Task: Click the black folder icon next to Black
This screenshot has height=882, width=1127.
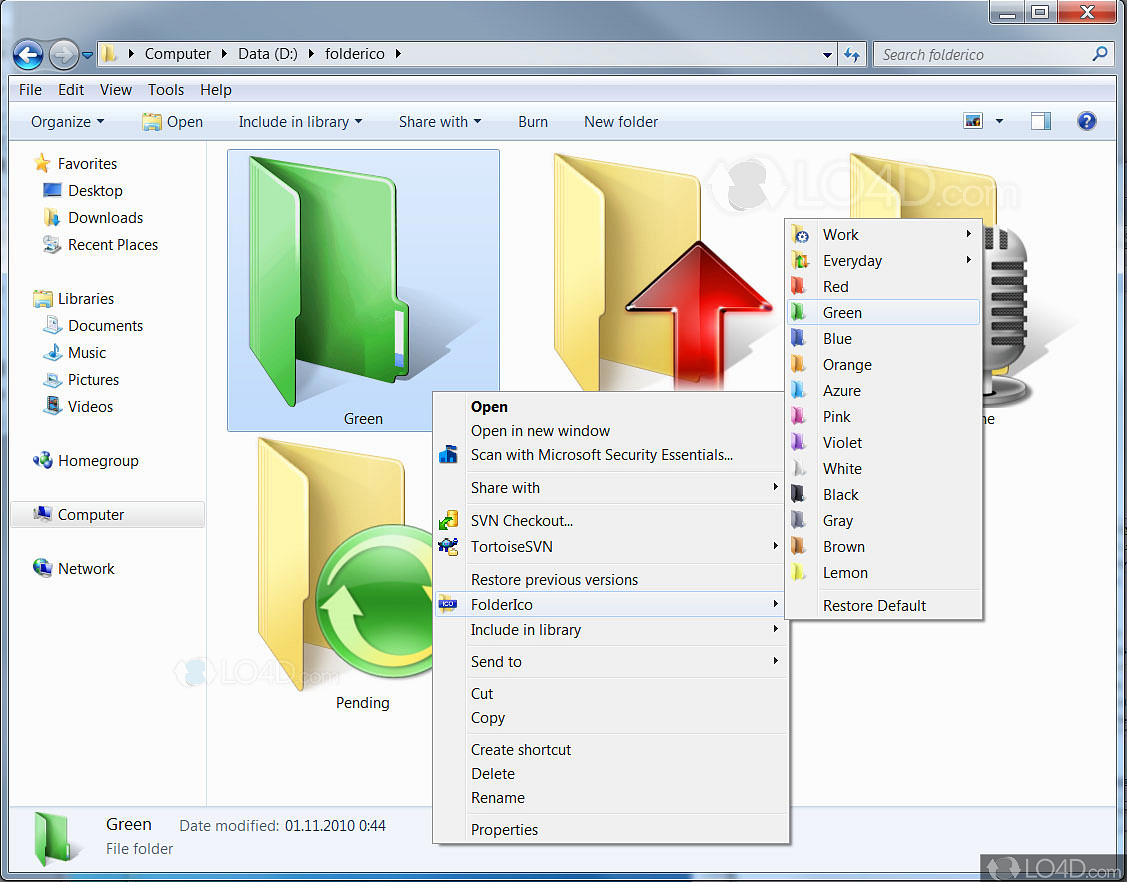Action: 798,495
